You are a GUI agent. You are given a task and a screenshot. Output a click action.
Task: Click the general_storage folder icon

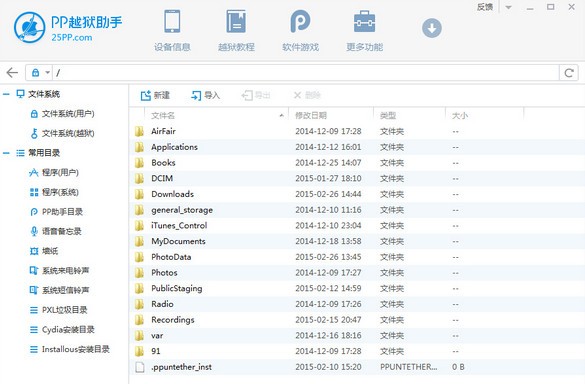pyautogui.click(x=140, y=210)
